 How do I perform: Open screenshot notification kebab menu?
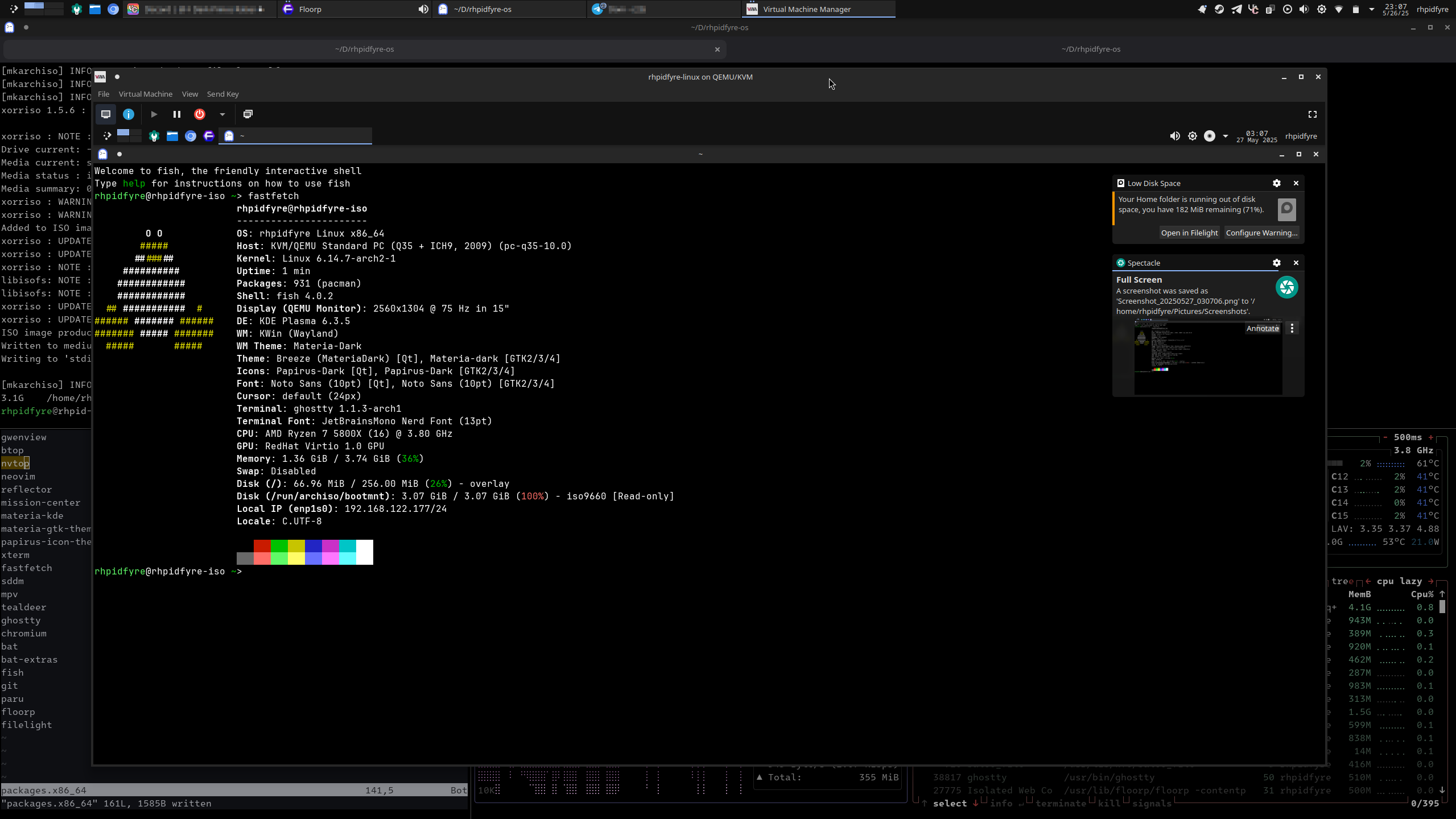pyautogui.click(x=1292, y=328)
